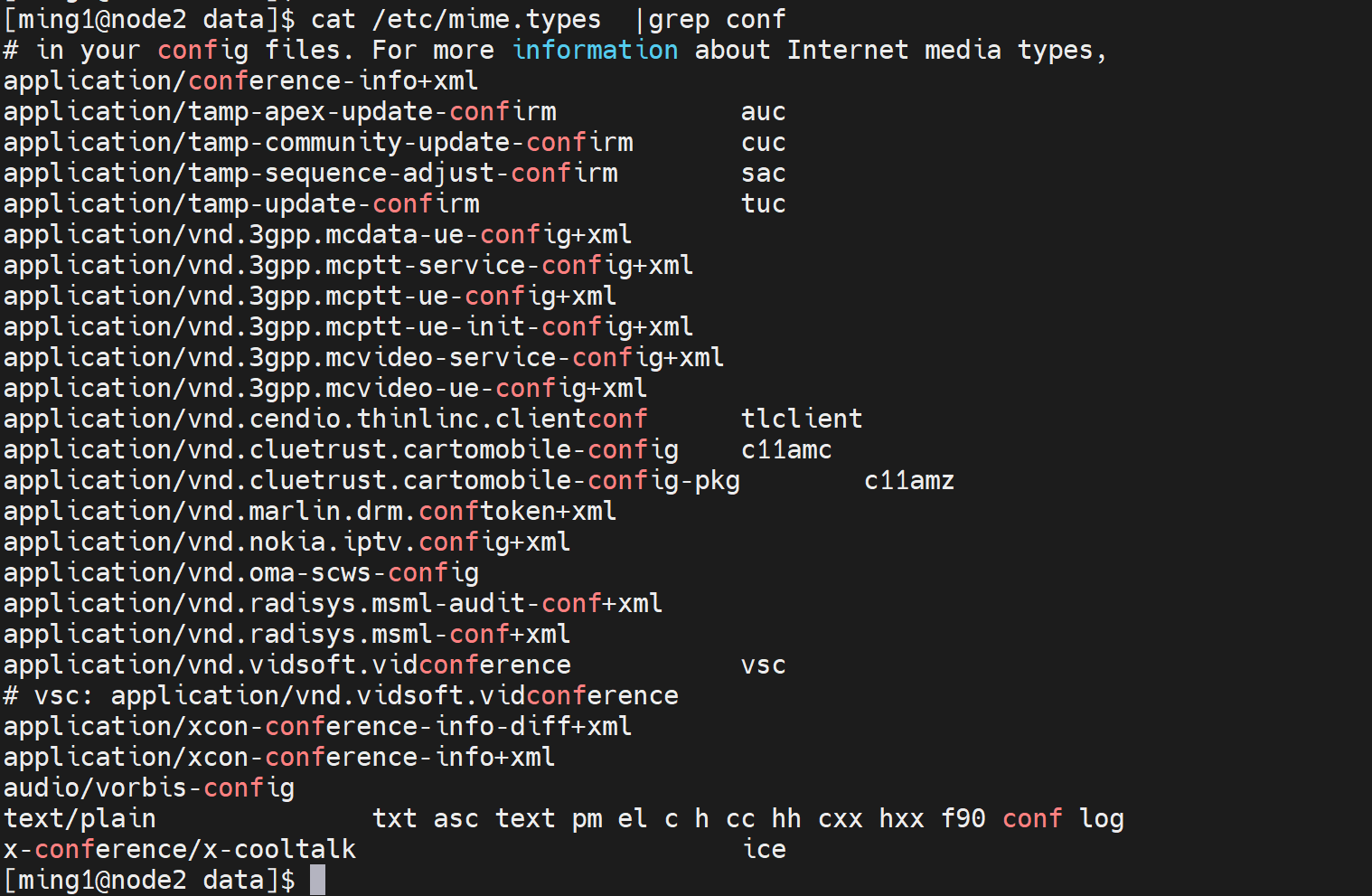Viewport: 1372px width, 896px height.
Task: Click the 'tuc' extension on the tamp-update-confirm line
Action: point(763,203)
